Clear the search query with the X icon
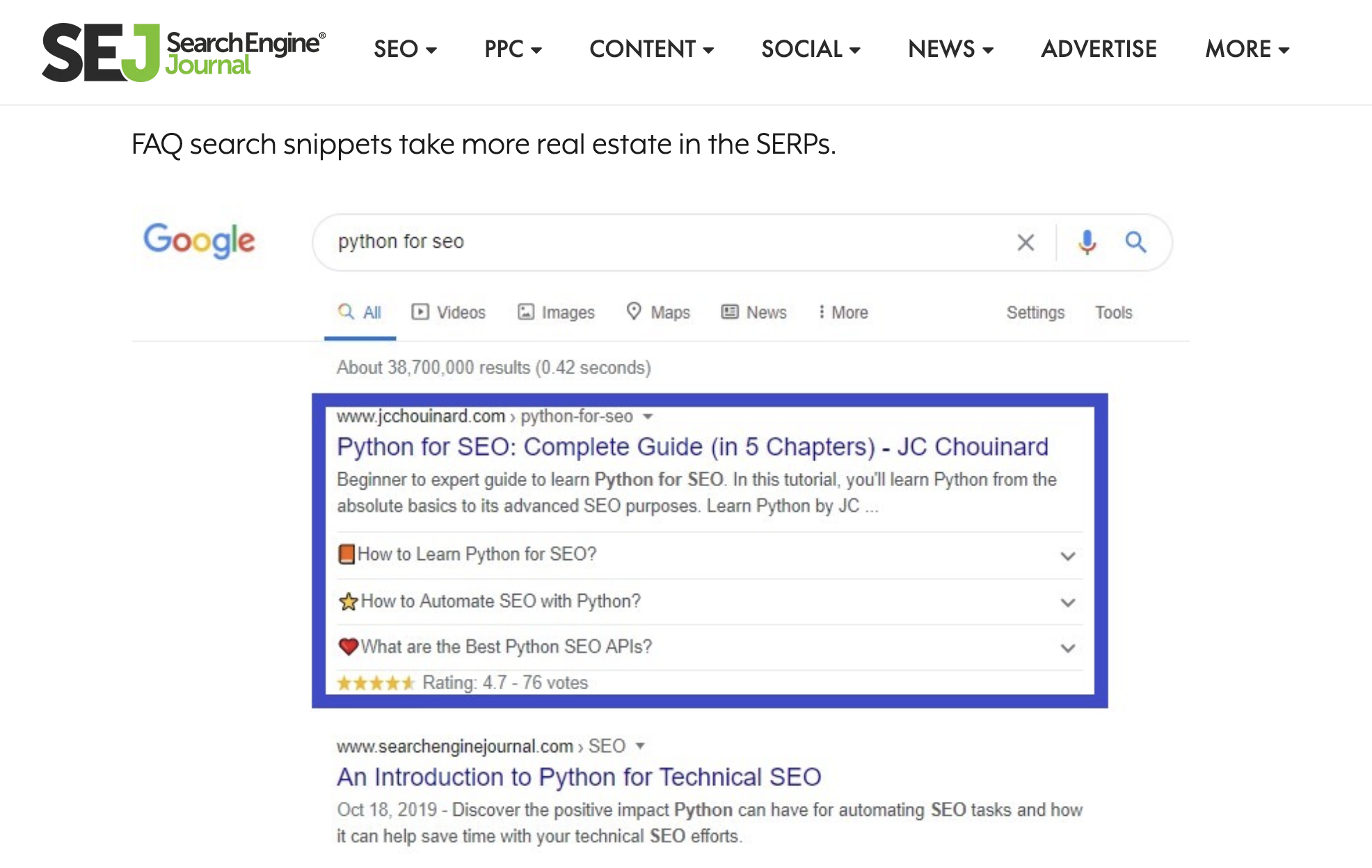 [x=1026, y=242]
